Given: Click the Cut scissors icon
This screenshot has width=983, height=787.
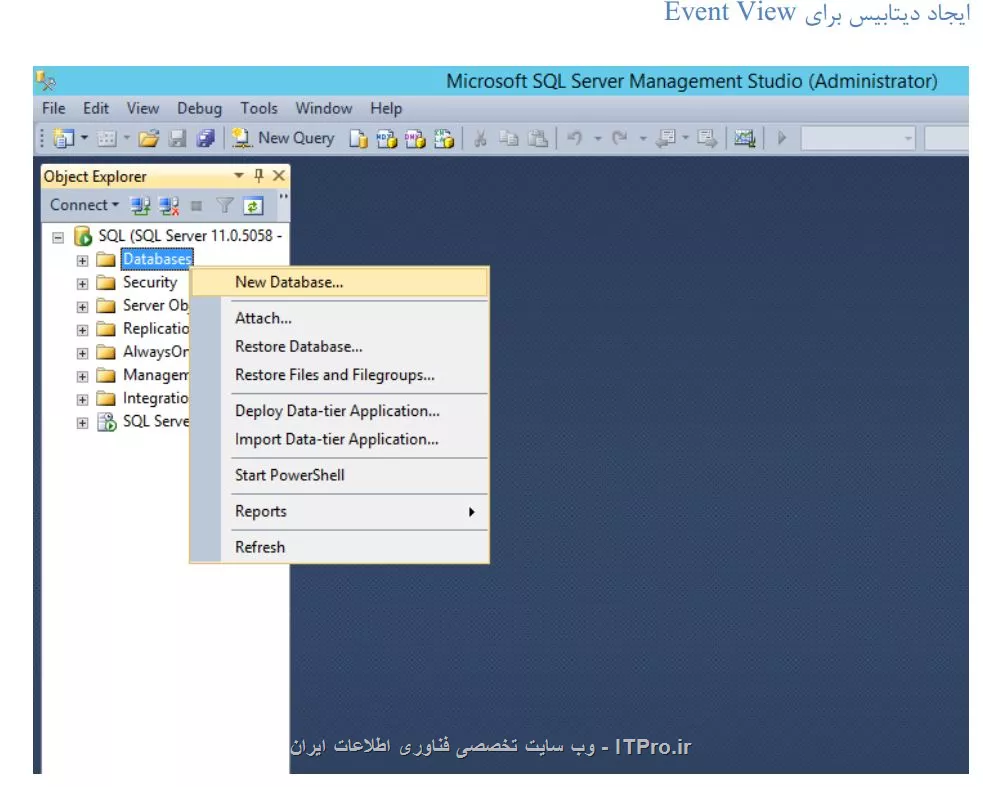Looking at the screenshot, I should [x=480, y=138].
